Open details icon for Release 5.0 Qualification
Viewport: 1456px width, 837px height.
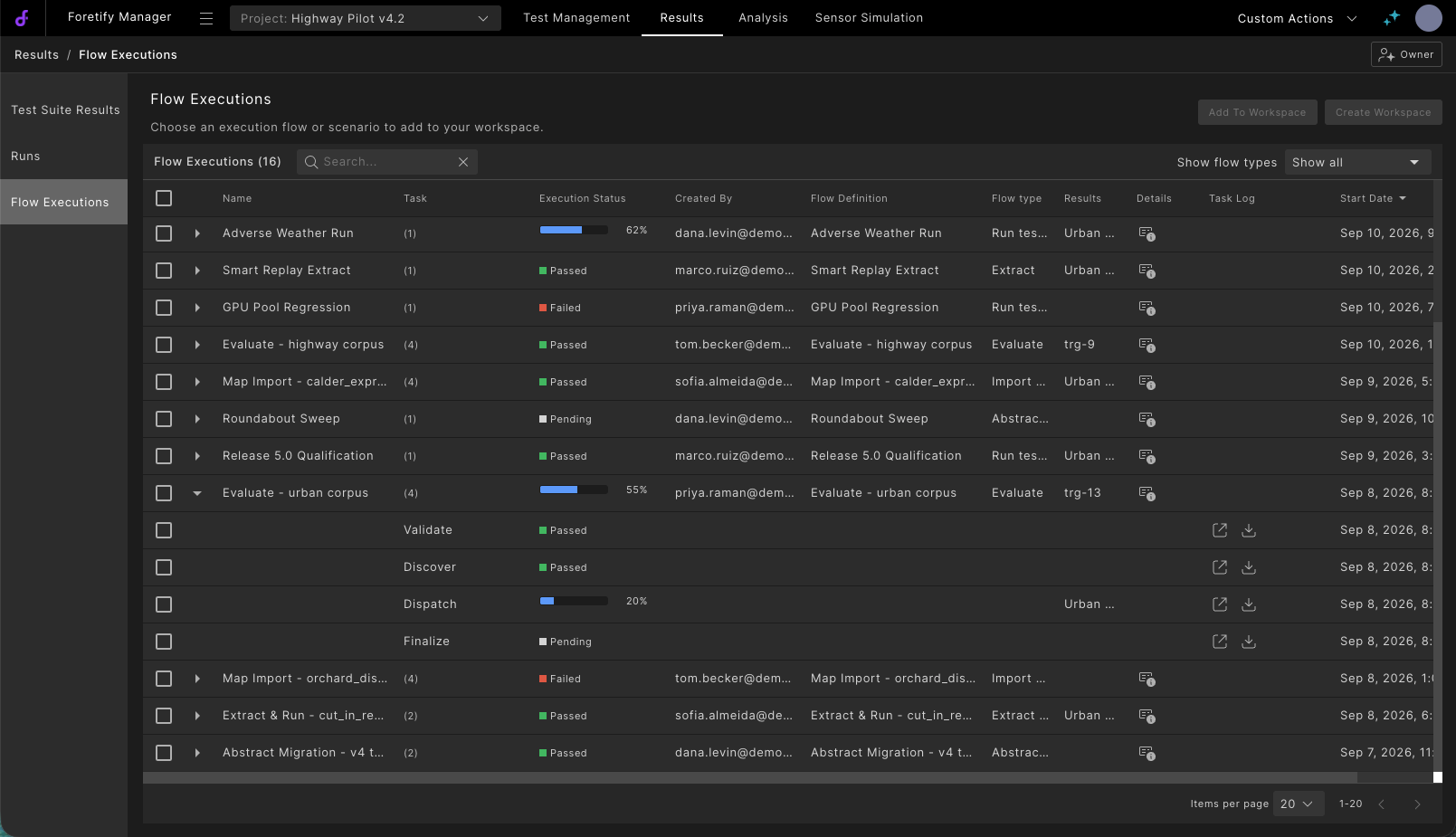1147,456
